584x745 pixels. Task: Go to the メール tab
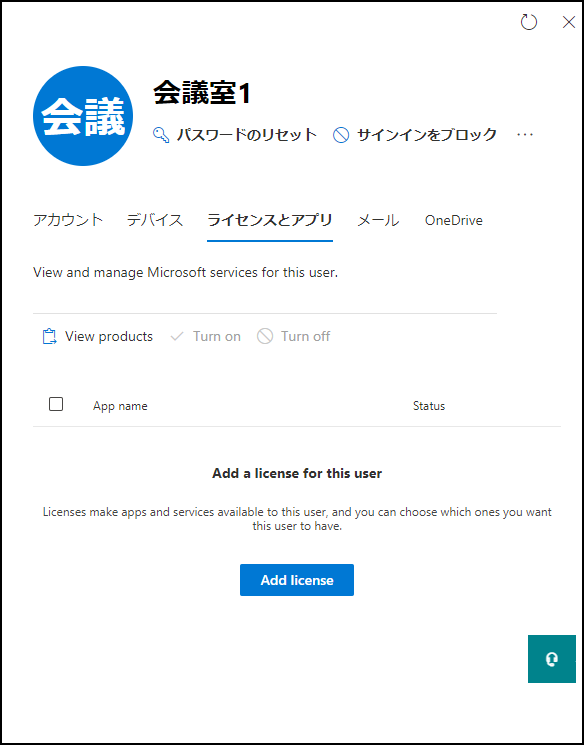click(378, 220)
